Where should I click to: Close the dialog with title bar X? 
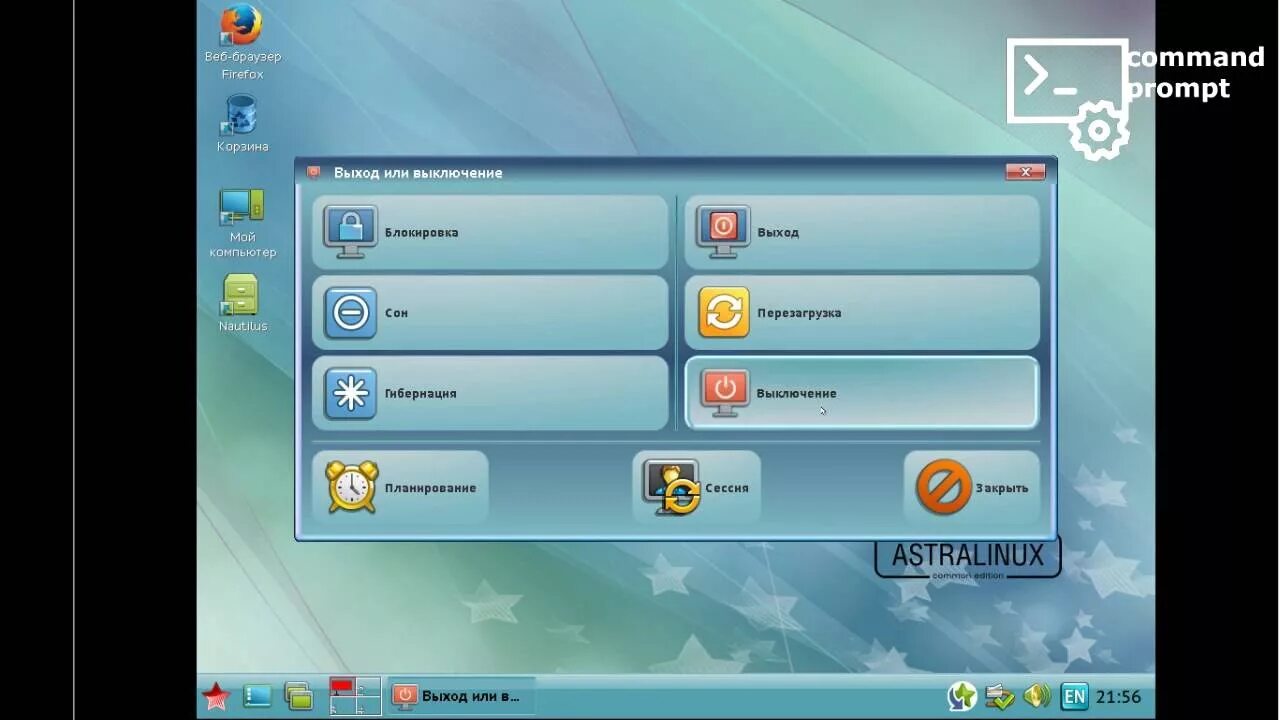click(1025, 172)
